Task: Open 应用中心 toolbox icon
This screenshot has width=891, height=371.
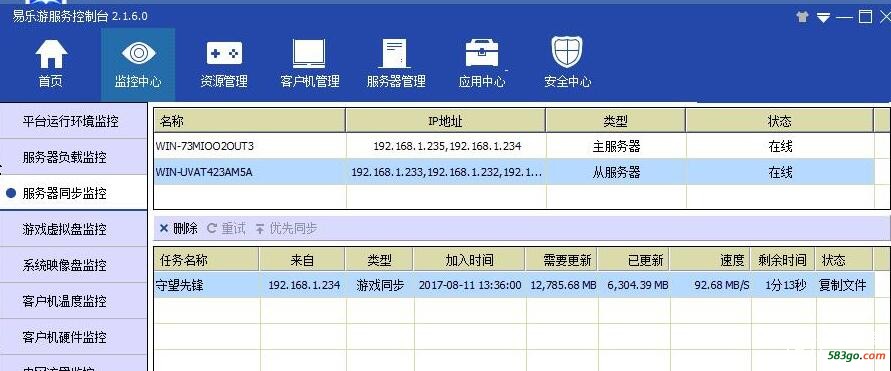Action: 482,53
